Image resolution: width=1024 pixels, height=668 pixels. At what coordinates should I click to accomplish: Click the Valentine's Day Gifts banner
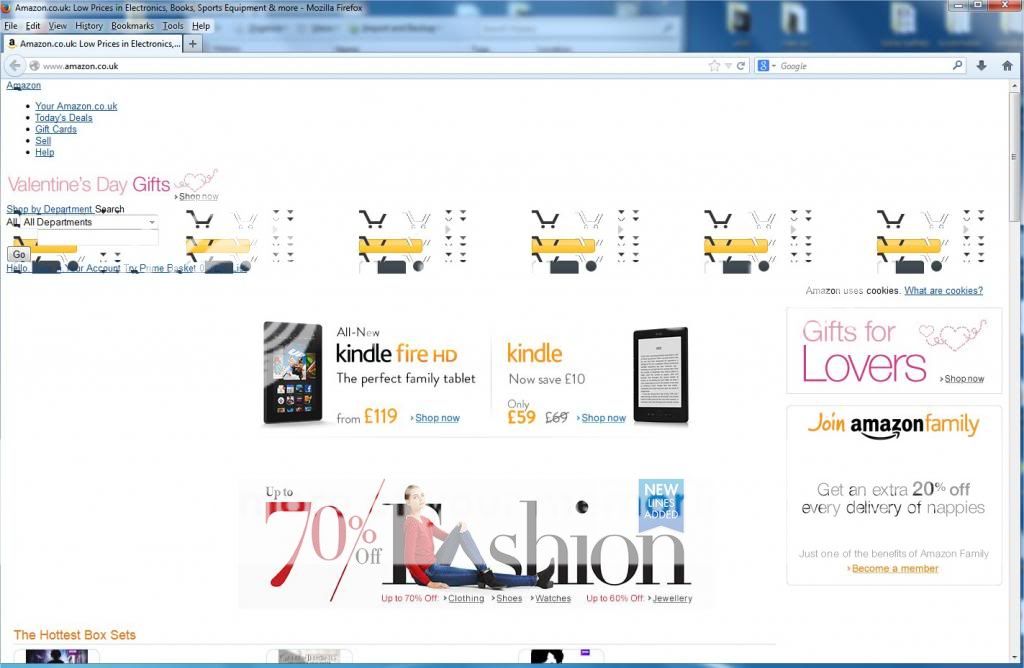(112, 184)
